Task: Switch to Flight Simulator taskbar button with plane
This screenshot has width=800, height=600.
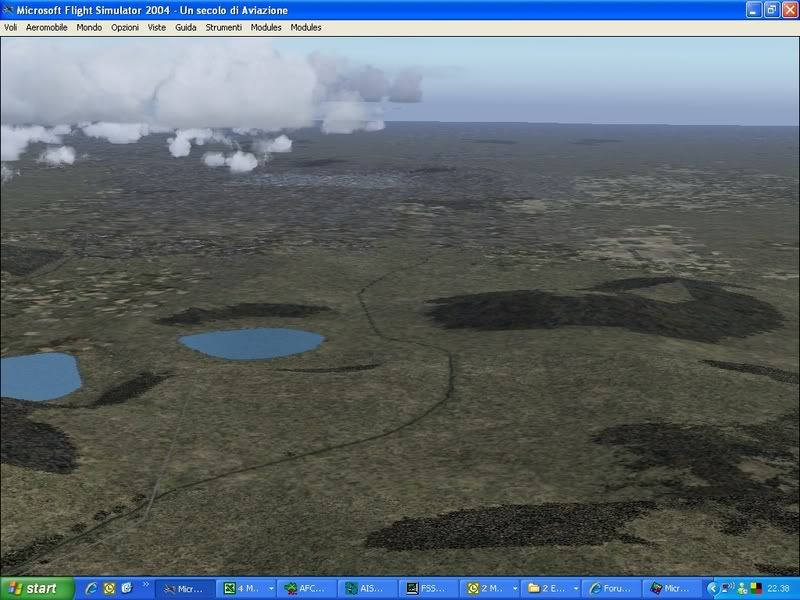Action: (184, 589)
